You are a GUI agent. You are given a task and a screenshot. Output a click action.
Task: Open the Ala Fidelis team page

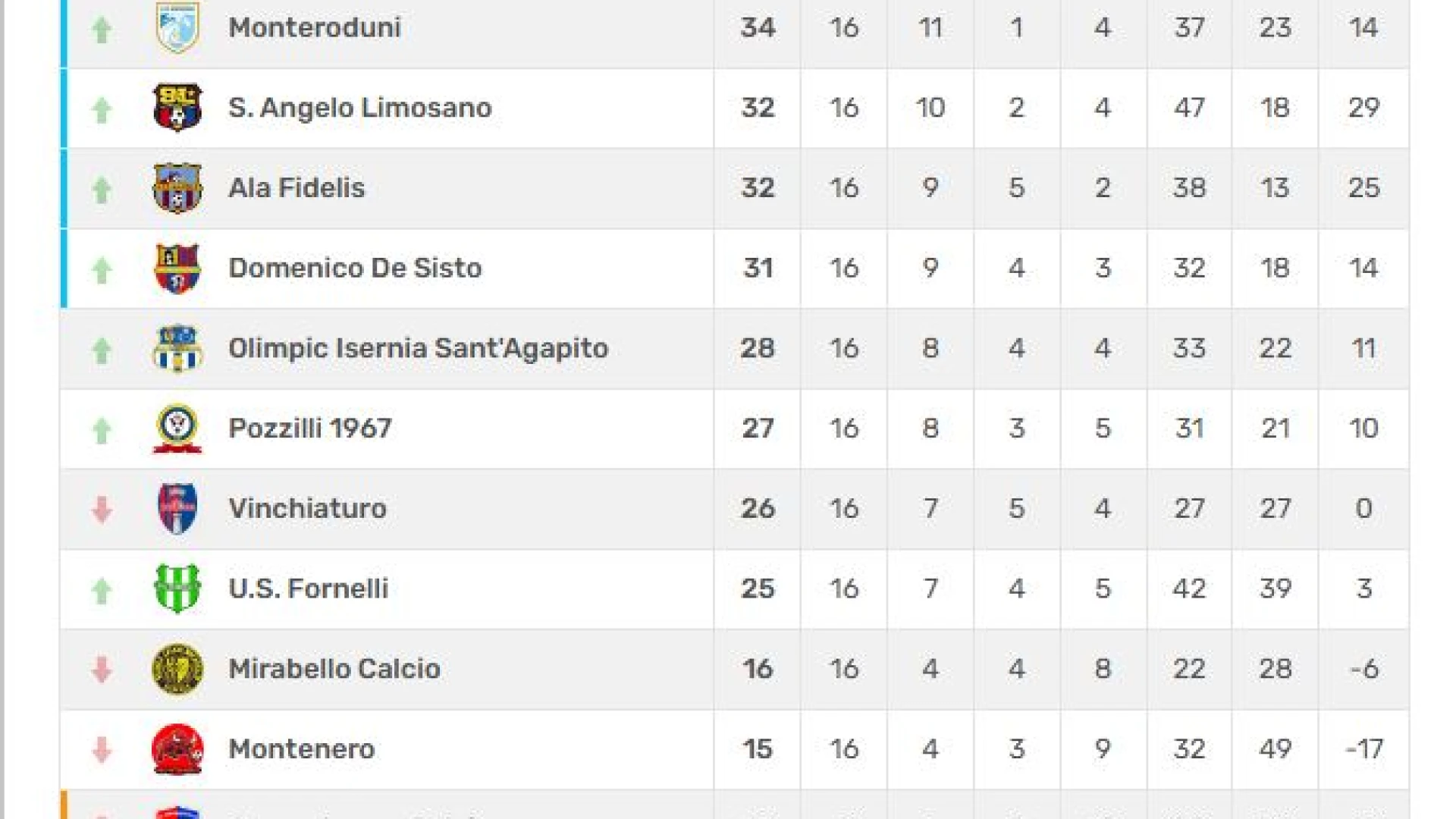(x=297, y=187)
